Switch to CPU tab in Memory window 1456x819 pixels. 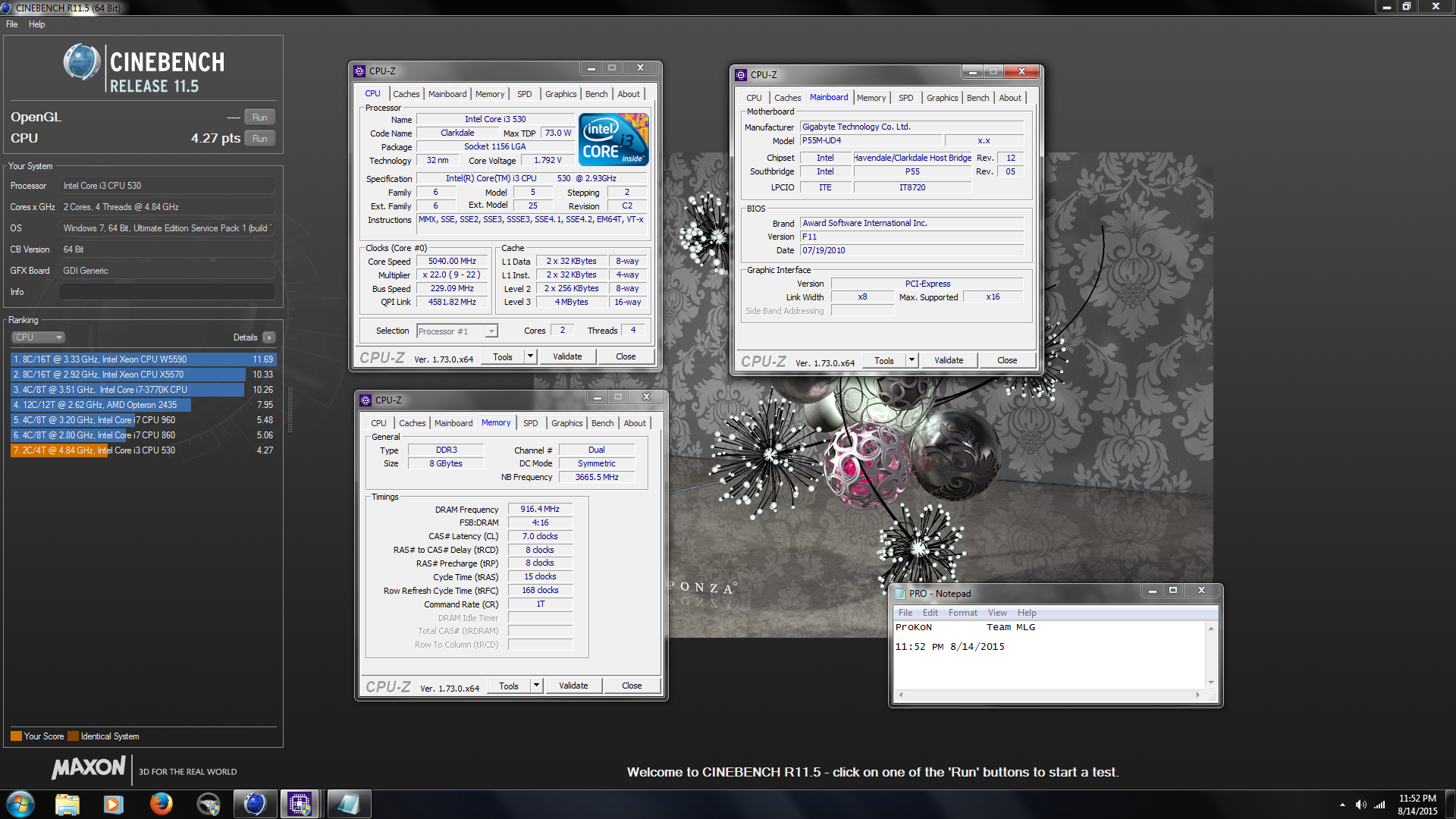[379, 423]
